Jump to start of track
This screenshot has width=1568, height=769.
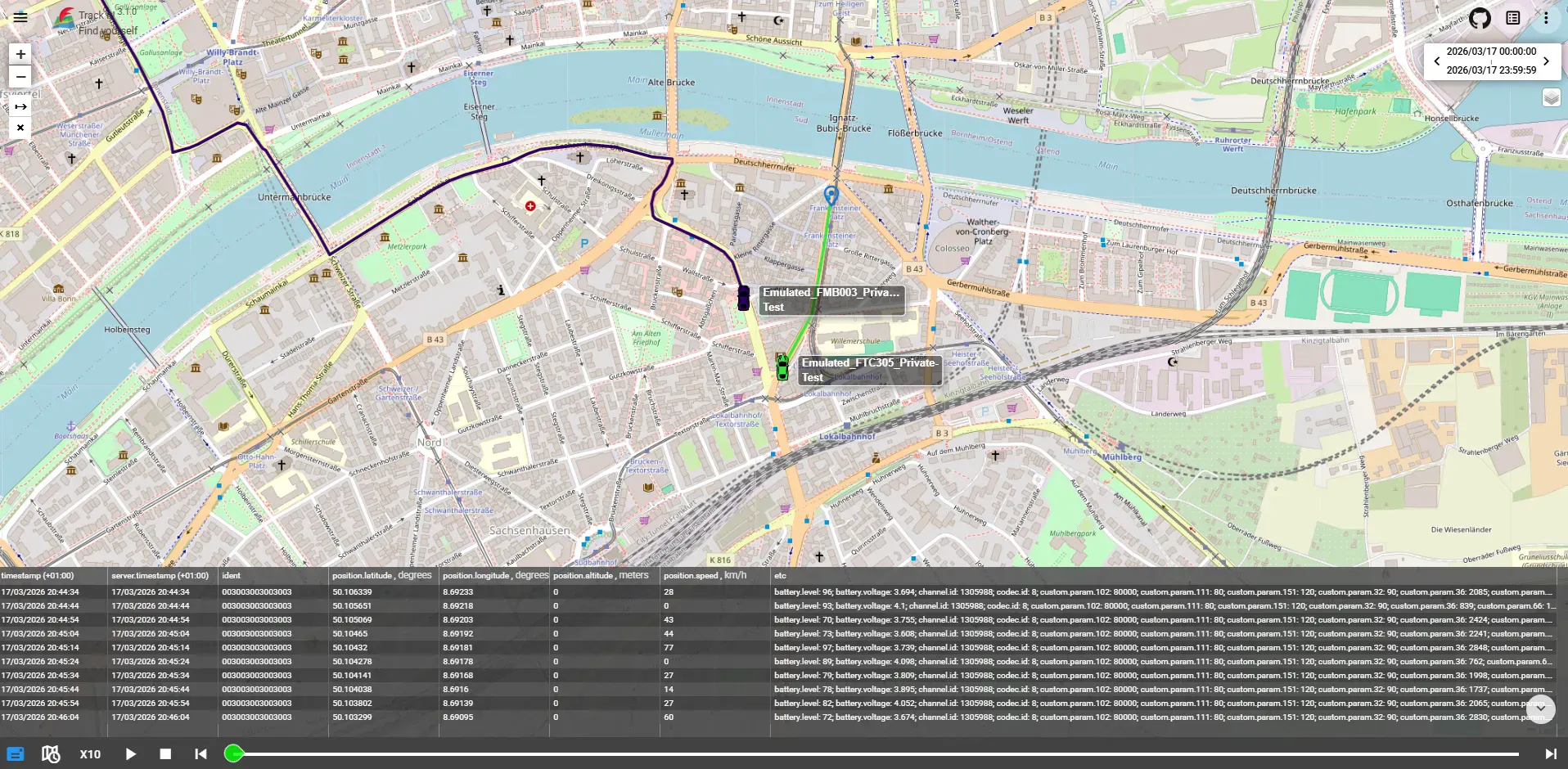pyautogui.click(x=201, y=754)
